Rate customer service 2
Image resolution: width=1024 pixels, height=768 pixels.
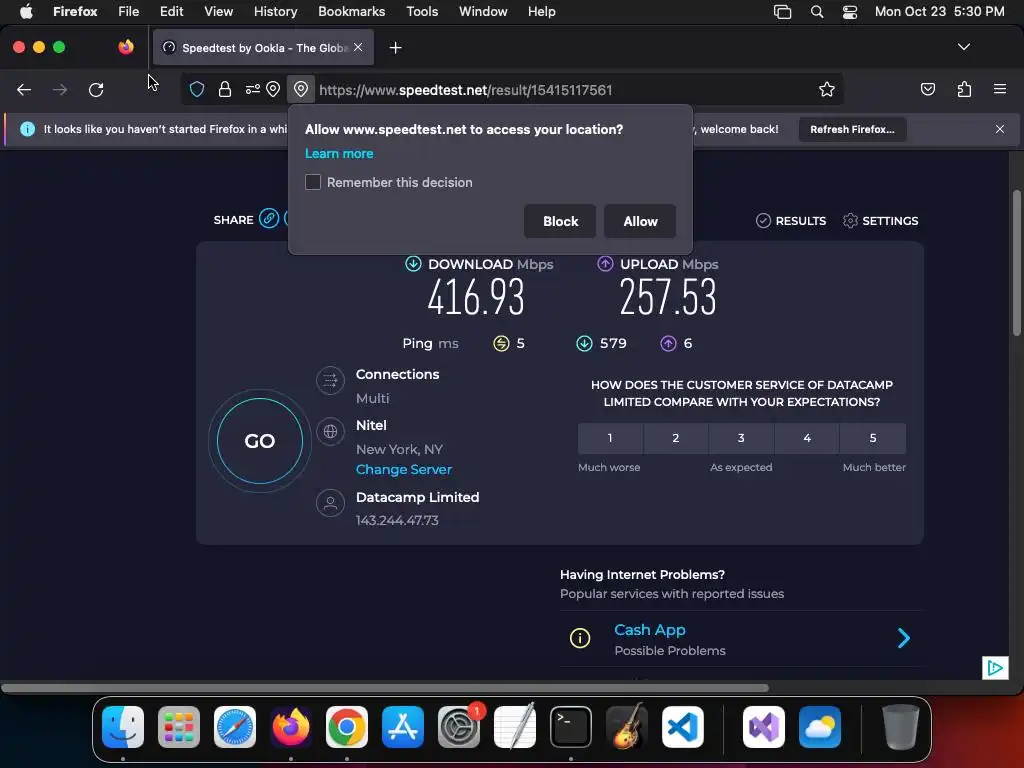coord(676,438)
